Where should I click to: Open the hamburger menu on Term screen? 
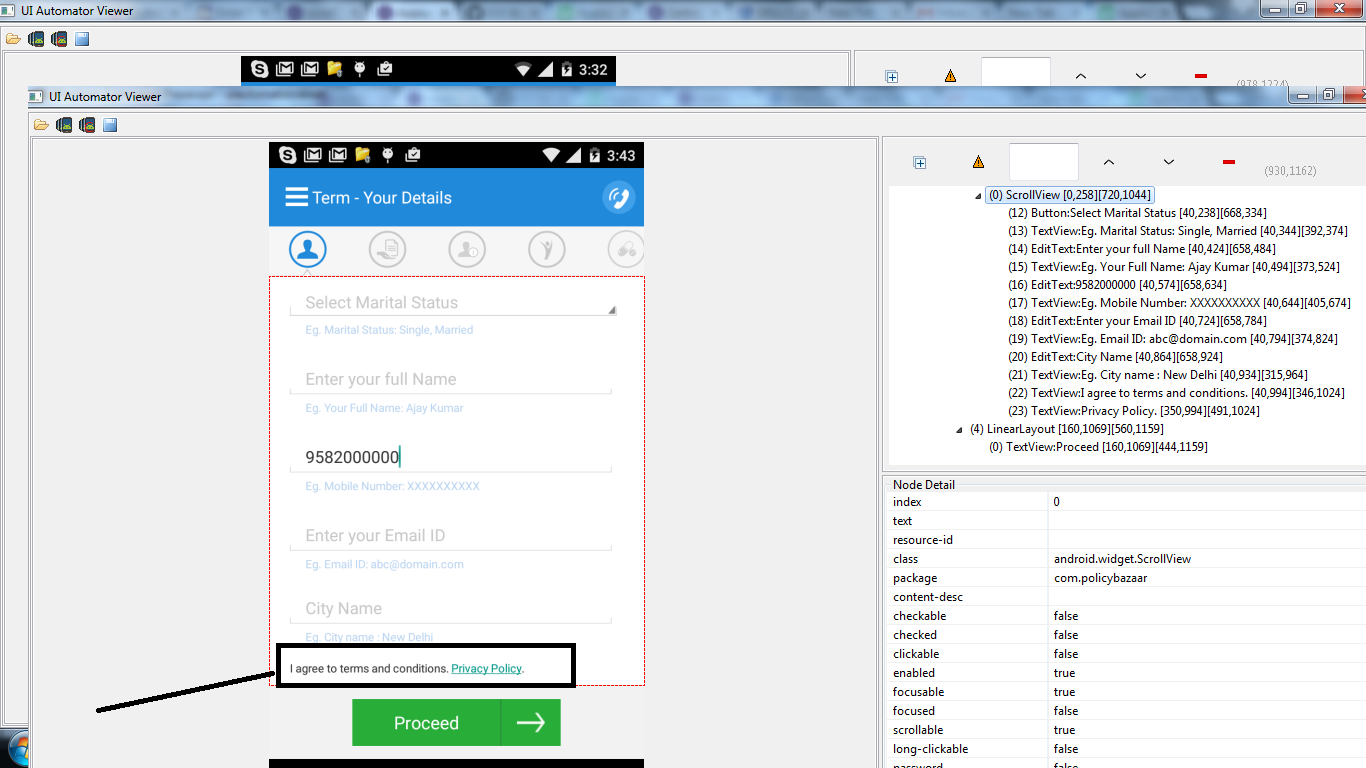point(296,197)
